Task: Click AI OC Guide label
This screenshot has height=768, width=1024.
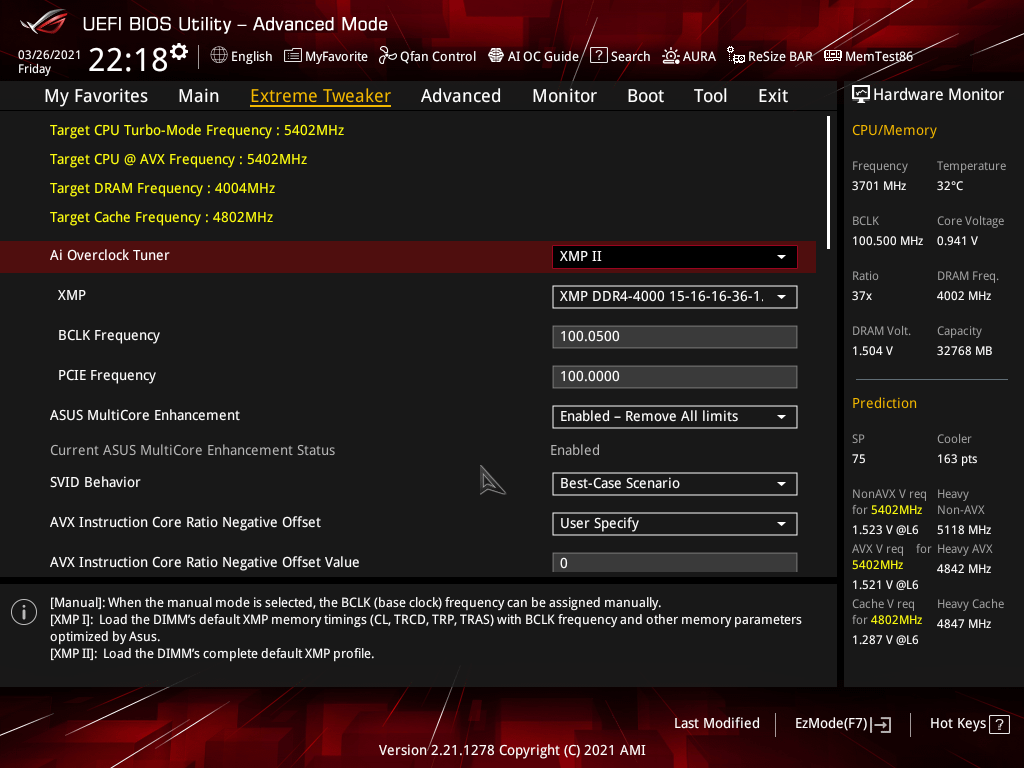Action: (543, 57)
